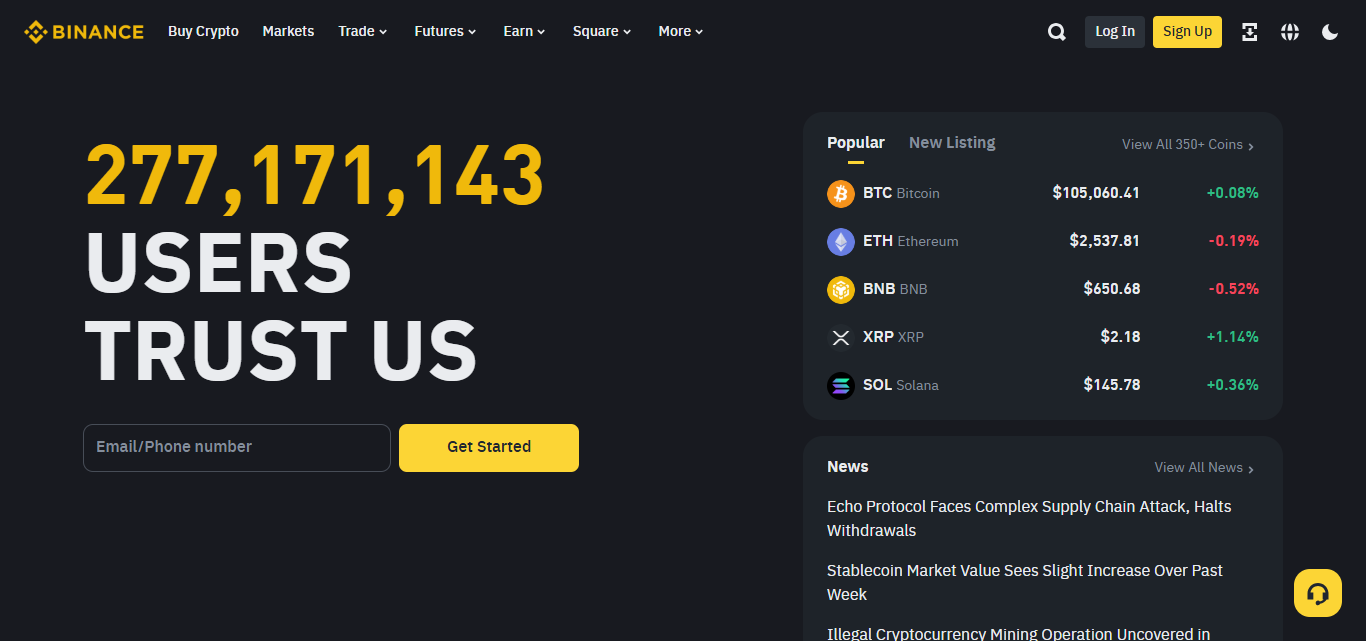Viewport: 1366px width, 641px height.
Task: Open the download app icon
Action: coord(1250,32)
